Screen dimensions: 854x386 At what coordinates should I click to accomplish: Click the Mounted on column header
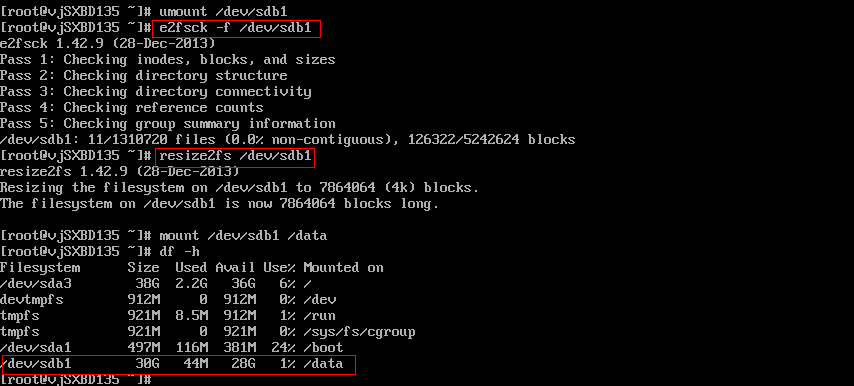343,268
